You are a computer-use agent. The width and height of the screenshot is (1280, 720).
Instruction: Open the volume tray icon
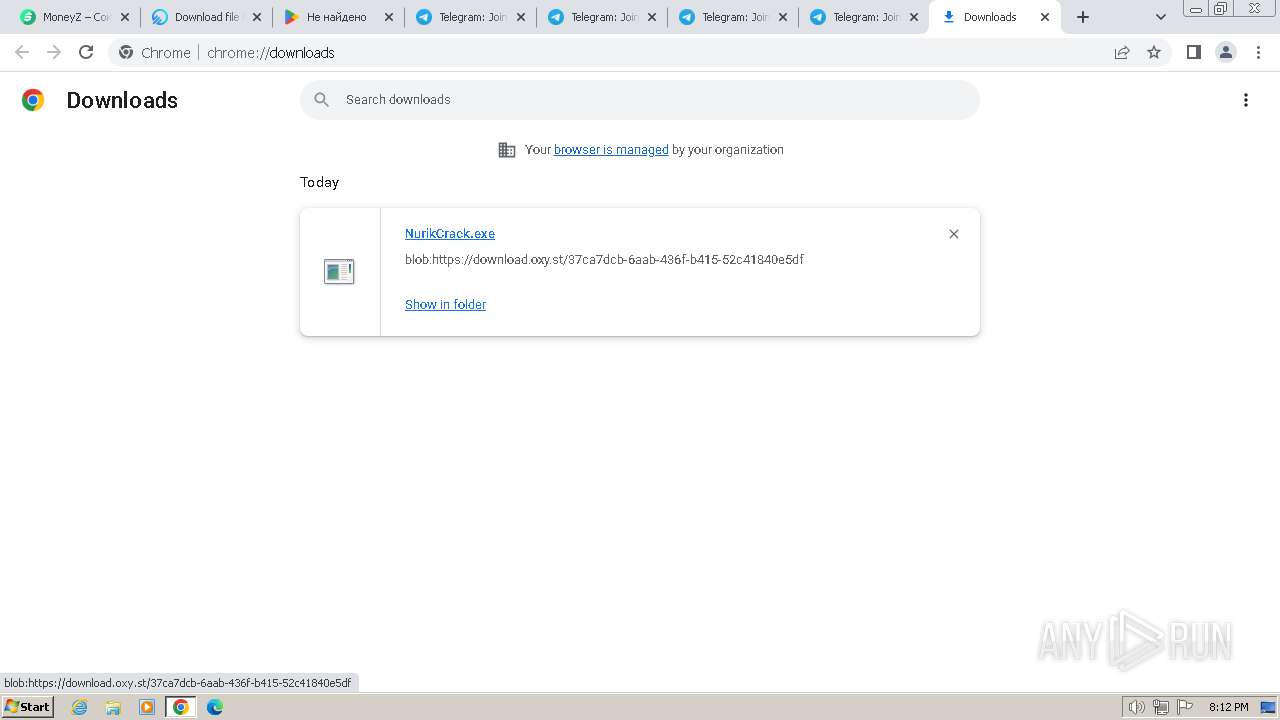1136,707
